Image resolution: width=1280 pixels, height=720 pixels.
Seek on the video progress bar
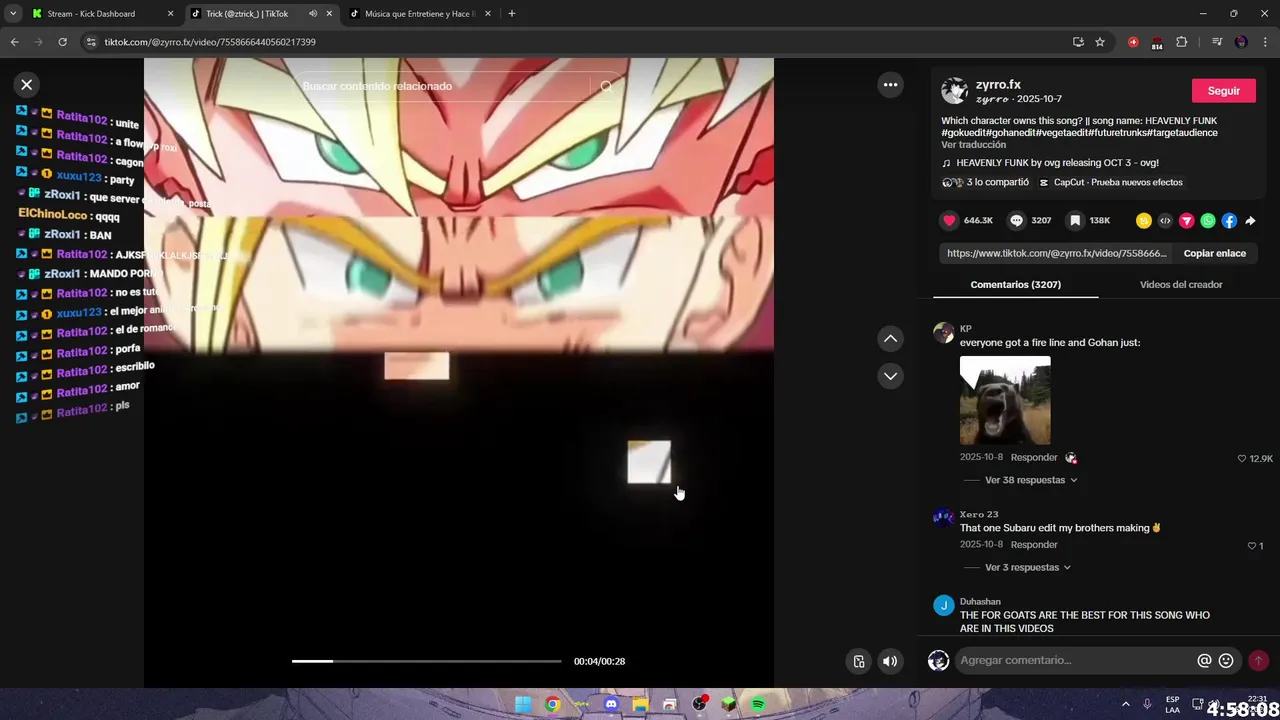(426, 661)
